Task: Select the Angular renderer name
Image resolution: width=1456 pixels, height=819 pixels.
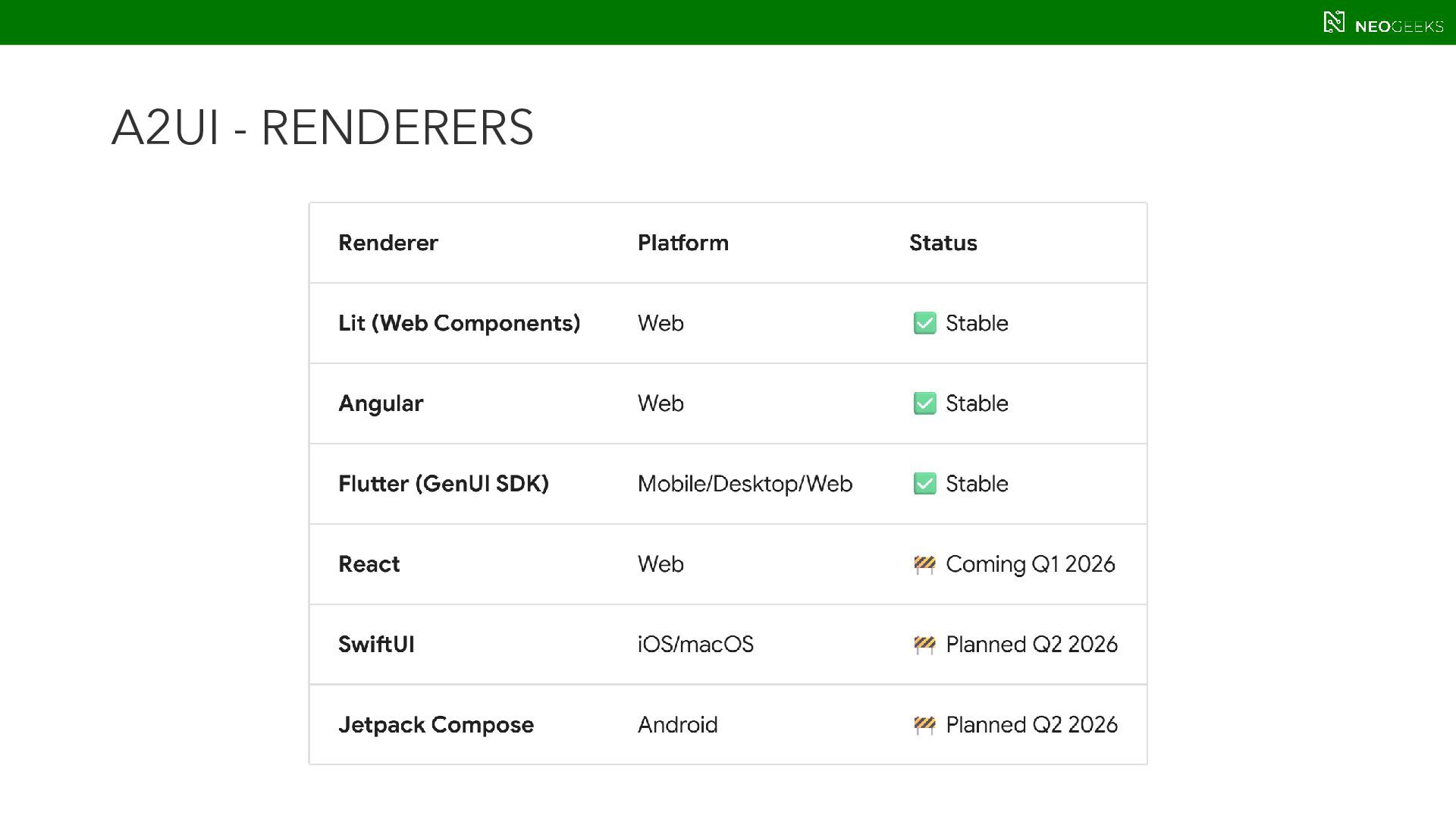Action: pyautogui.click(x=381, y=403)
